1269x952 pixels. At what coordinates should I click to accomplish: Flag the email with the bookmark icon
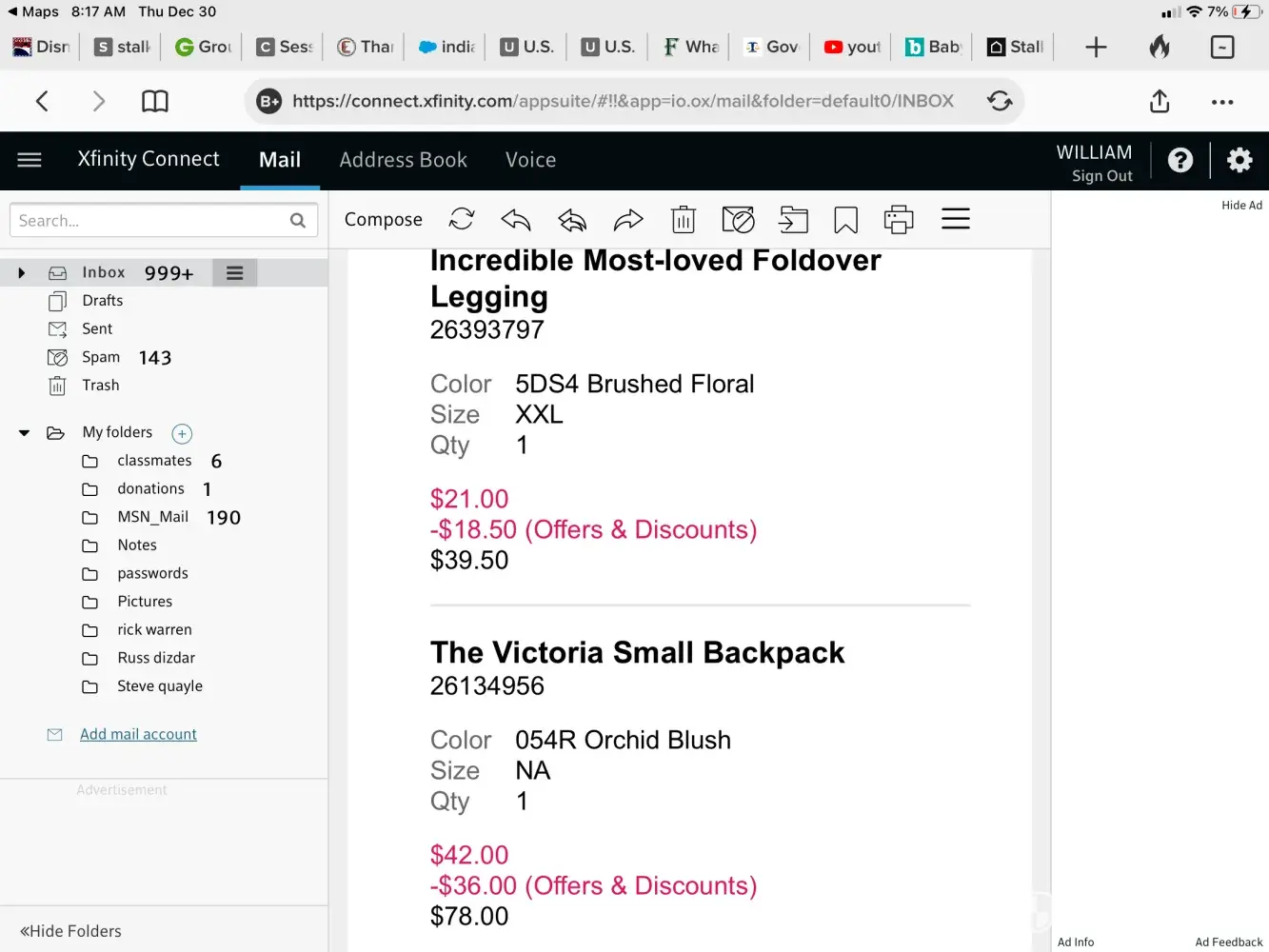point(845,220)
